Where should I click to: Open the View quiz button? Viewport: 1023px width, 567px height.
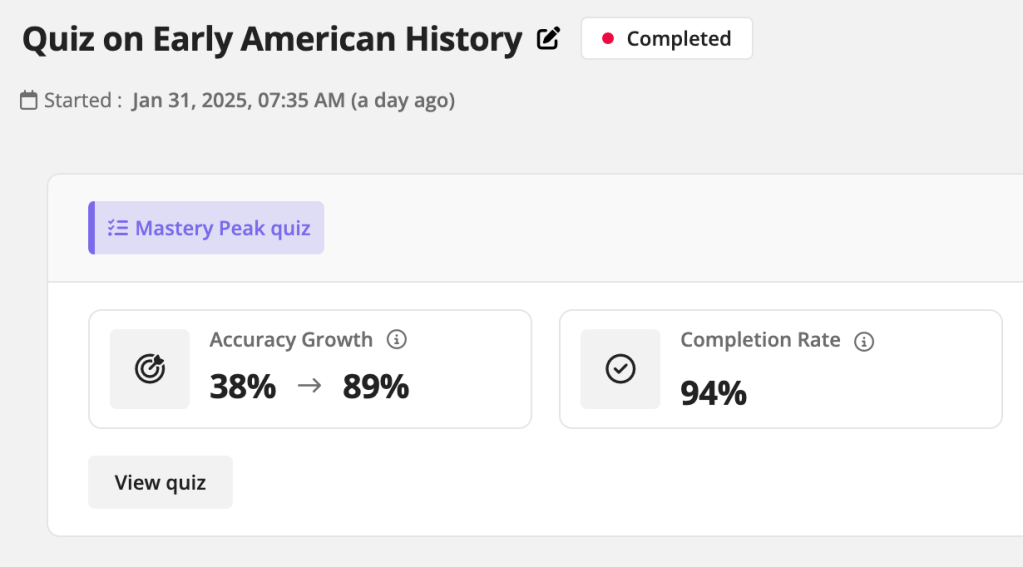click(160, 482)
